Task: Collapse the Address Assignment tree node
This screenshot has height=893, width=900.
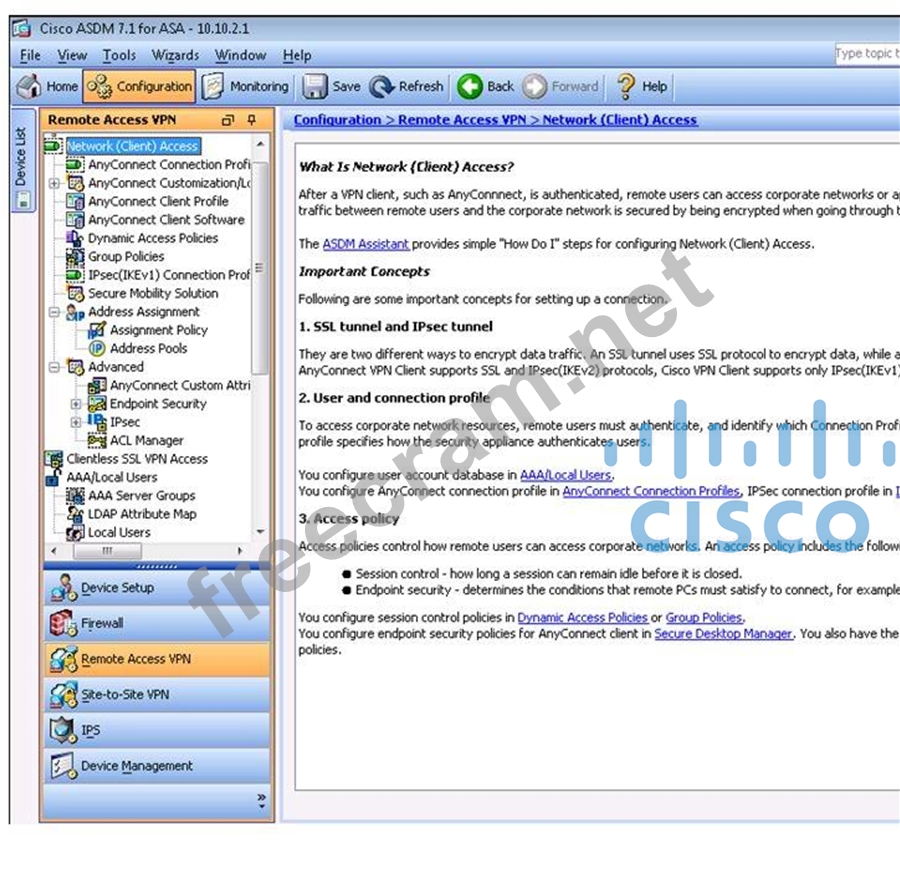Action: [54, 312]
